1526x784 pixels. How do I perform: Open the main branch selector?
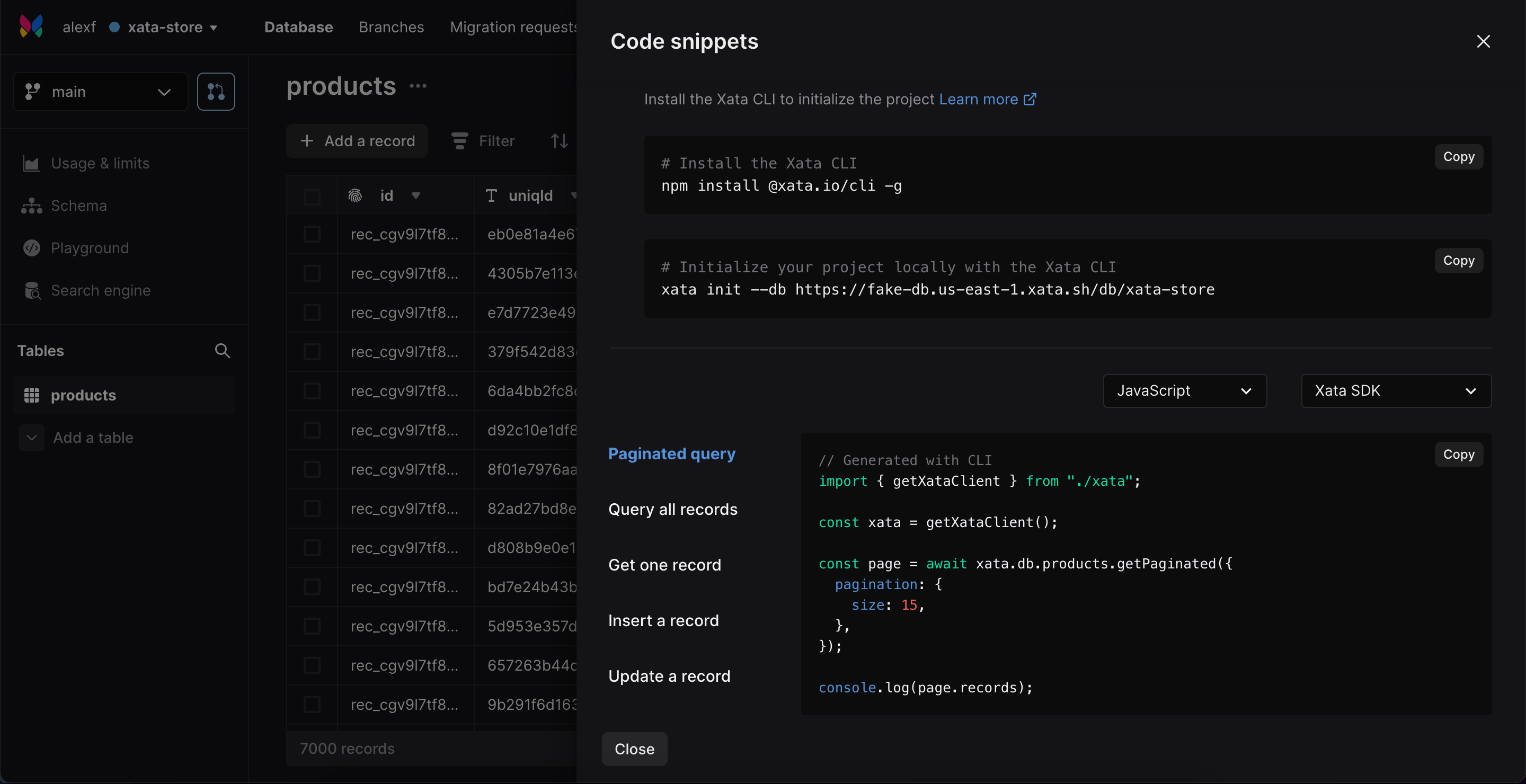[100, 92]
